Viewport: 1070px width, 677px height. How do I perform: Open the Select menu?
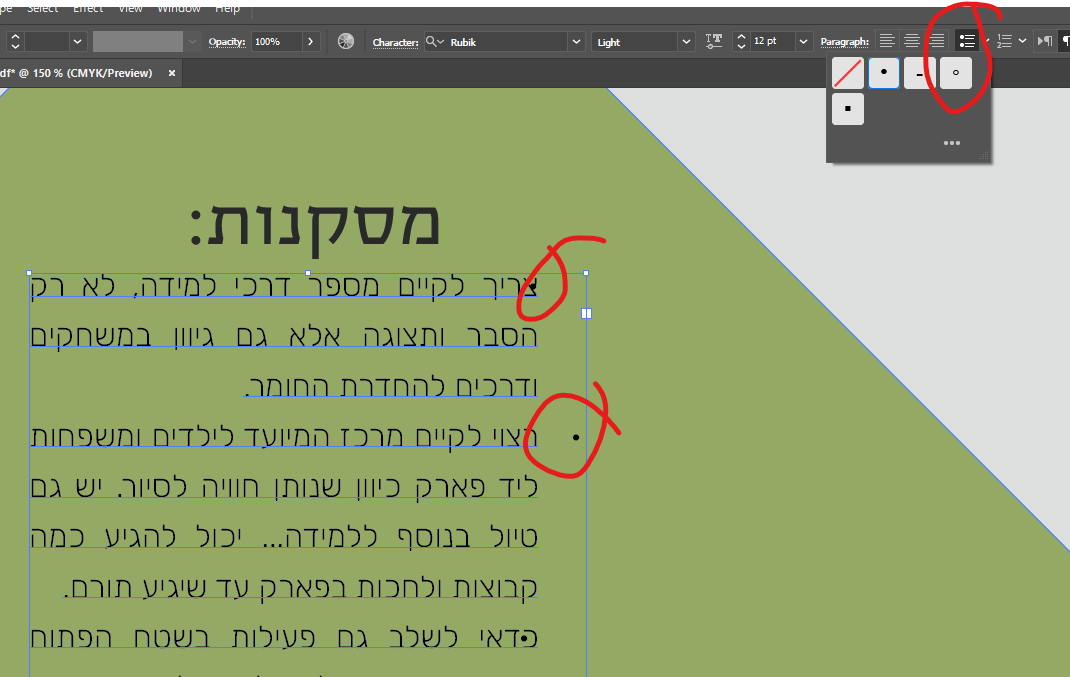[x=42, y=8]
